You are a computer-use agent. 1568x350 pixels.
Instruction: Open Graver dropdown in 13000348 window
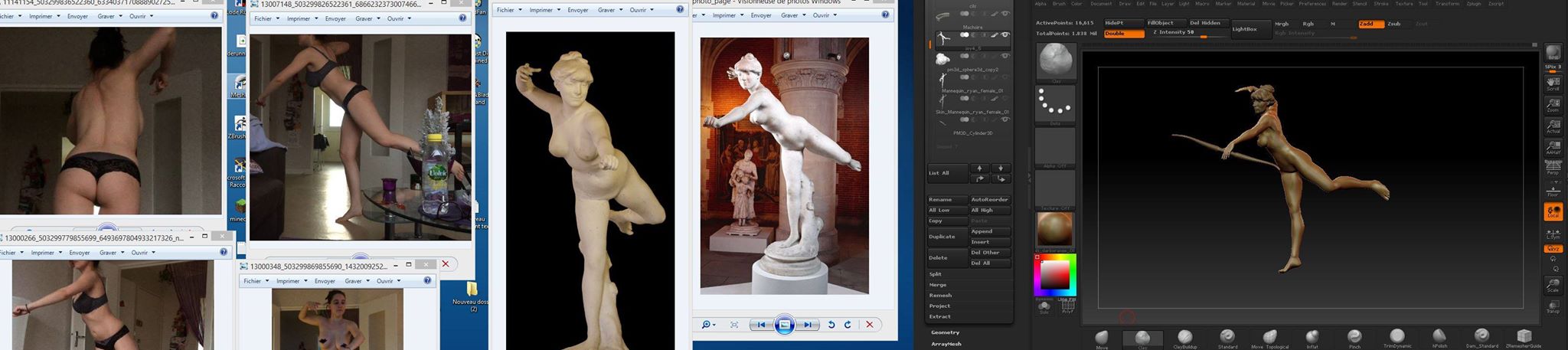click(356, 281)
